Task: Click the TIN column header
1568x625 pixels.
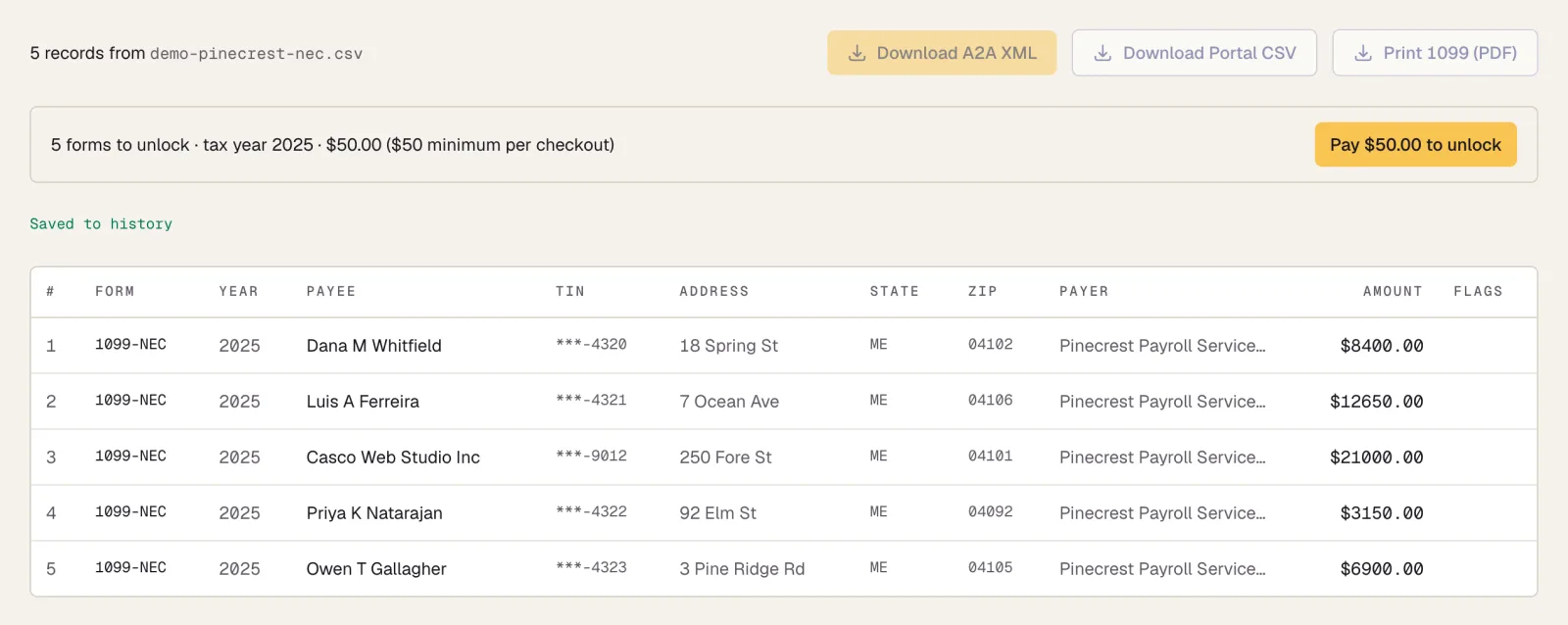Action: click(570, 292)
